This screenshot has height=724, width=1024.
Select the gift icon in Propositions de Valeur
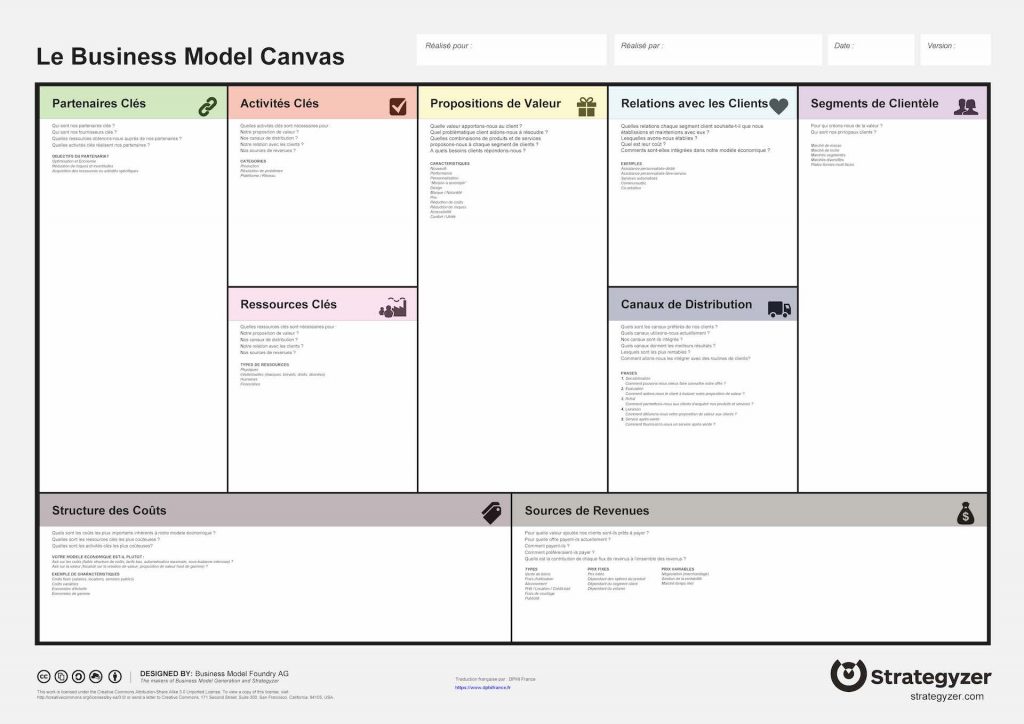(x=588, y=107)
